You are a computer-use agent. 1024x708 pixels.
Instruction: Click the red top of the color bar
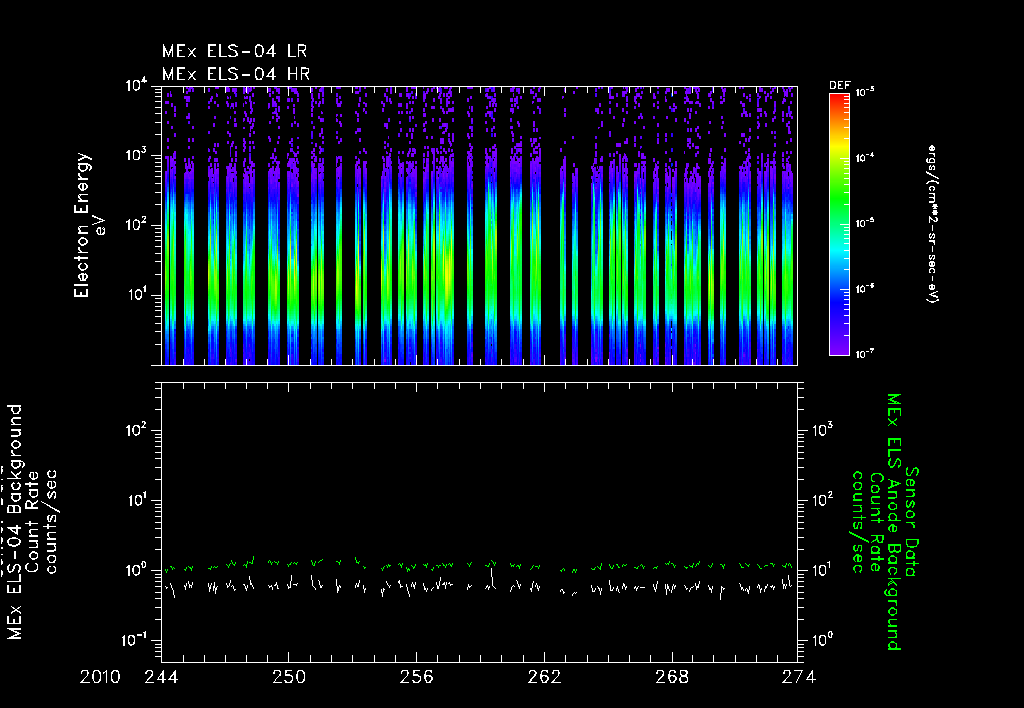click(839, 99)
